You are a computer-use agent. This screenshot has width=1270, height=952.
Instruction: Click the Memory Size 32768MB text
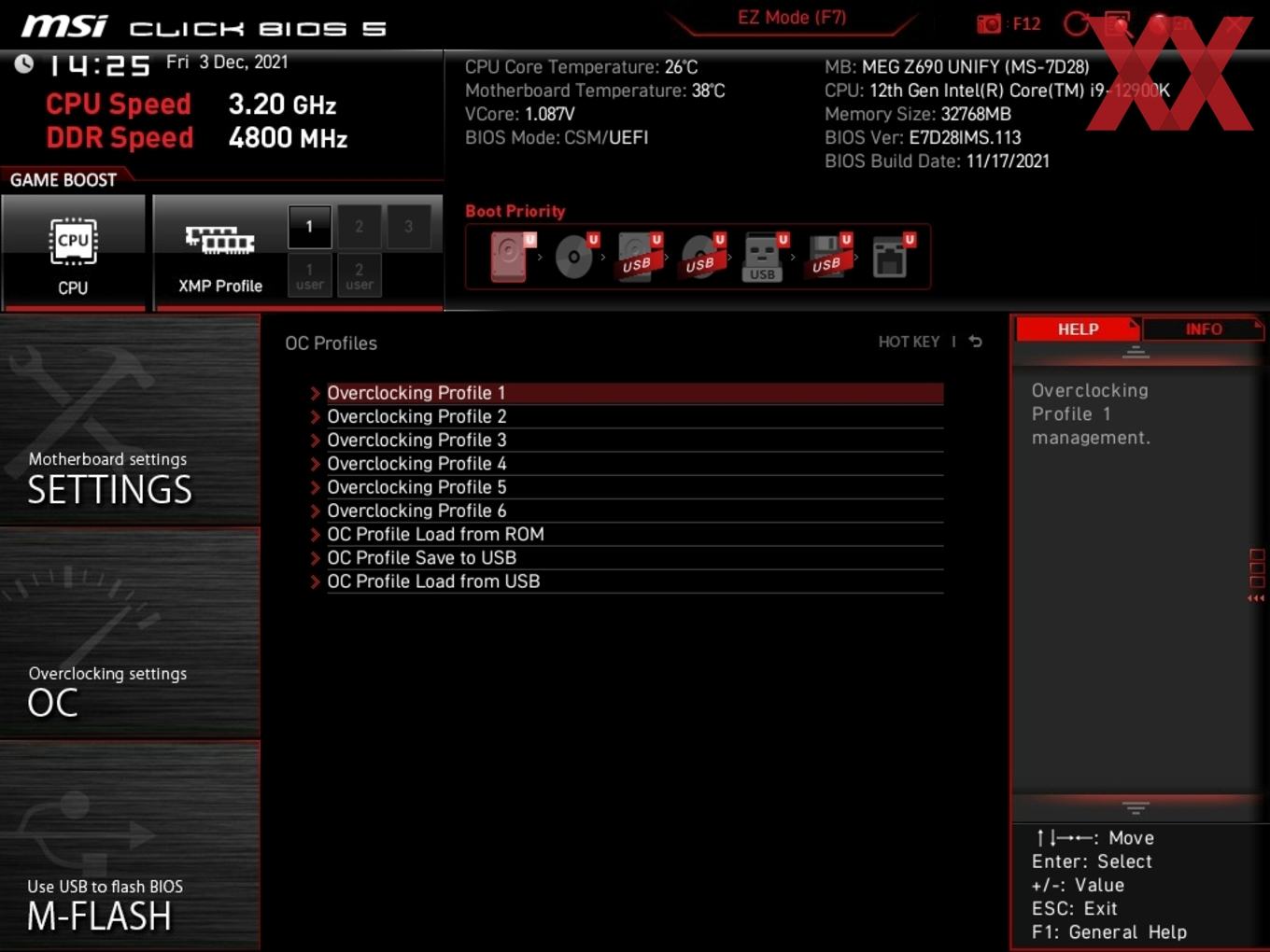click(x=918, y=114)
